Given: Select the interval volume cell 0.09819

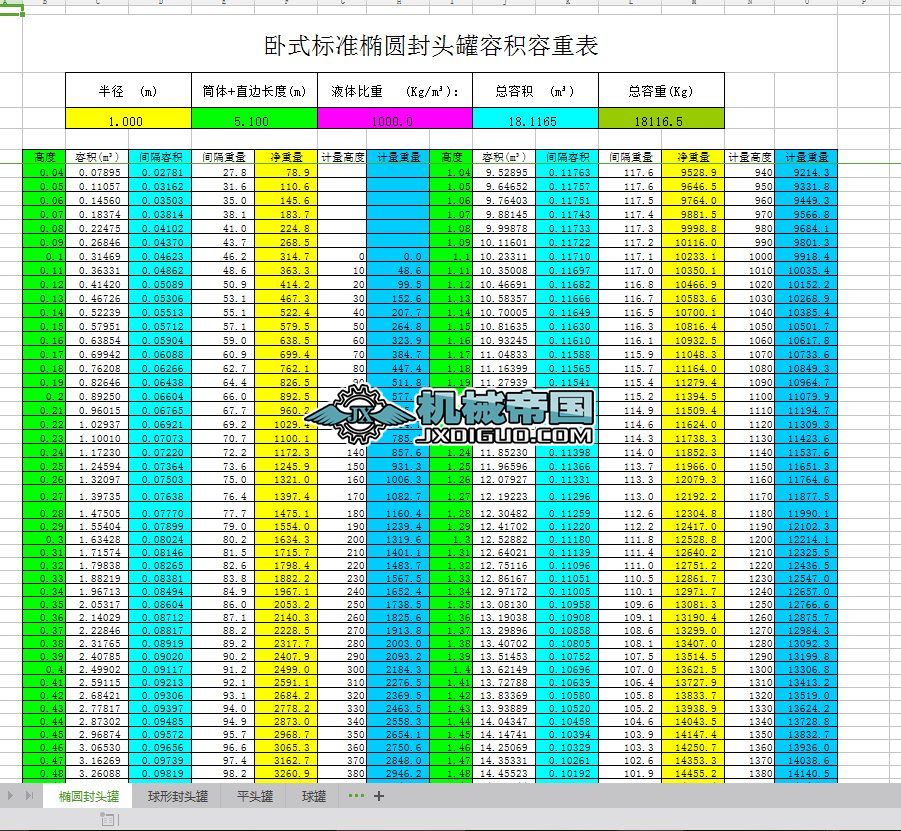Looking at the screenshot, I should click(x=160, y=773).
